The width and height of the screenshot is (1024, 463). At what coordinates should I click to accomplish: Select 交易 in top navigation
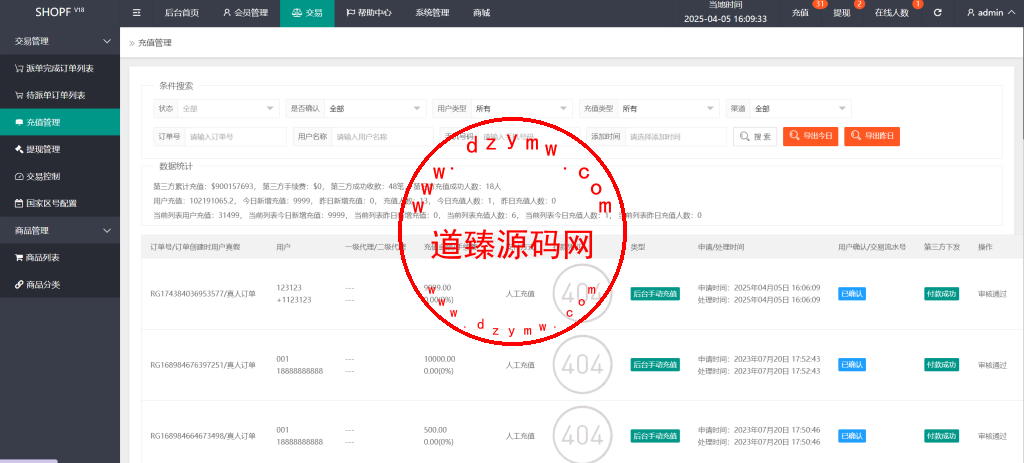tap(307, 12)
